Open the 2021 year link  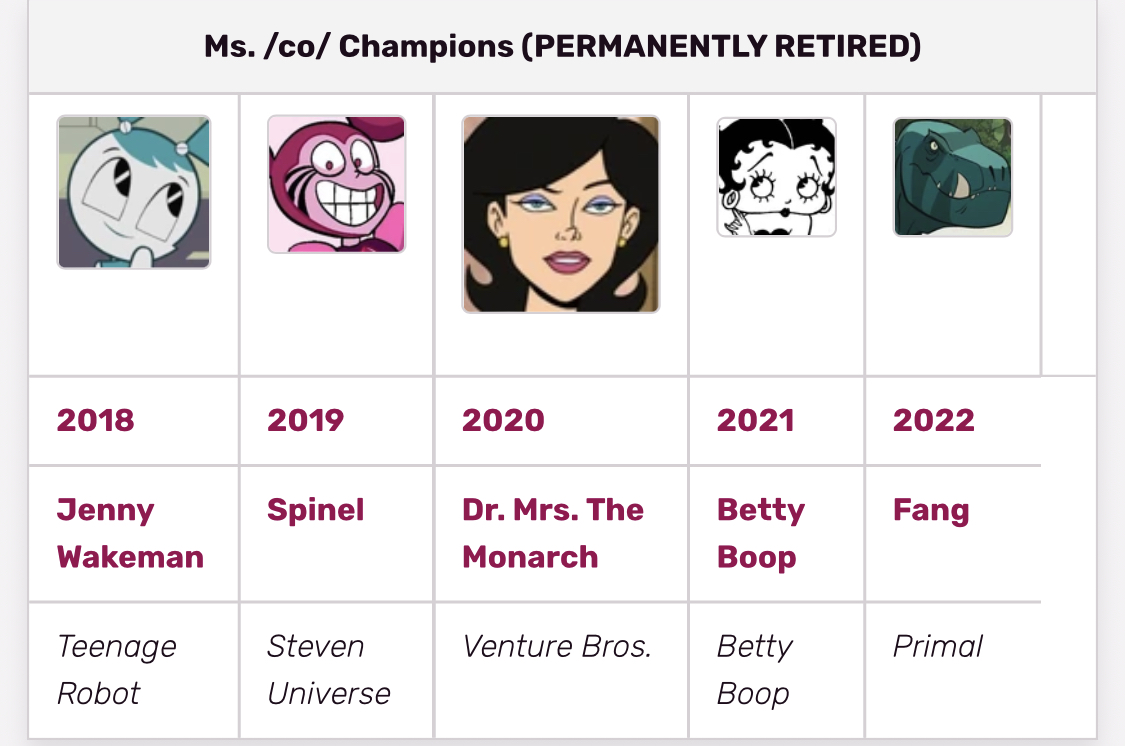point(755,420)
